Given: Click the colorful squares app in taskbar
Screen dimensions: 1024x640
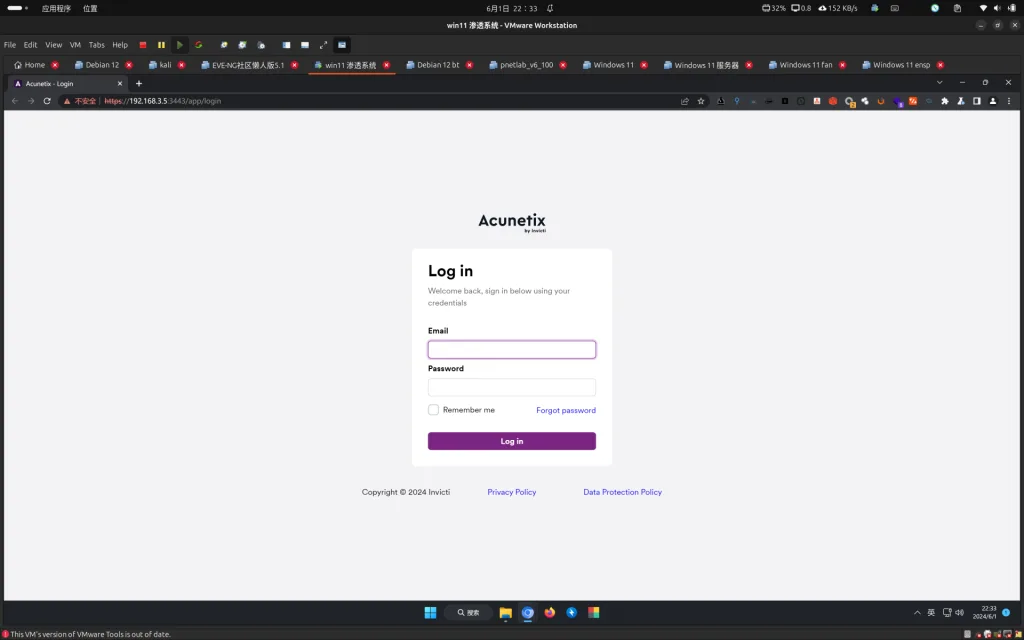Looking at the screenshot, I should pos(594,613).
